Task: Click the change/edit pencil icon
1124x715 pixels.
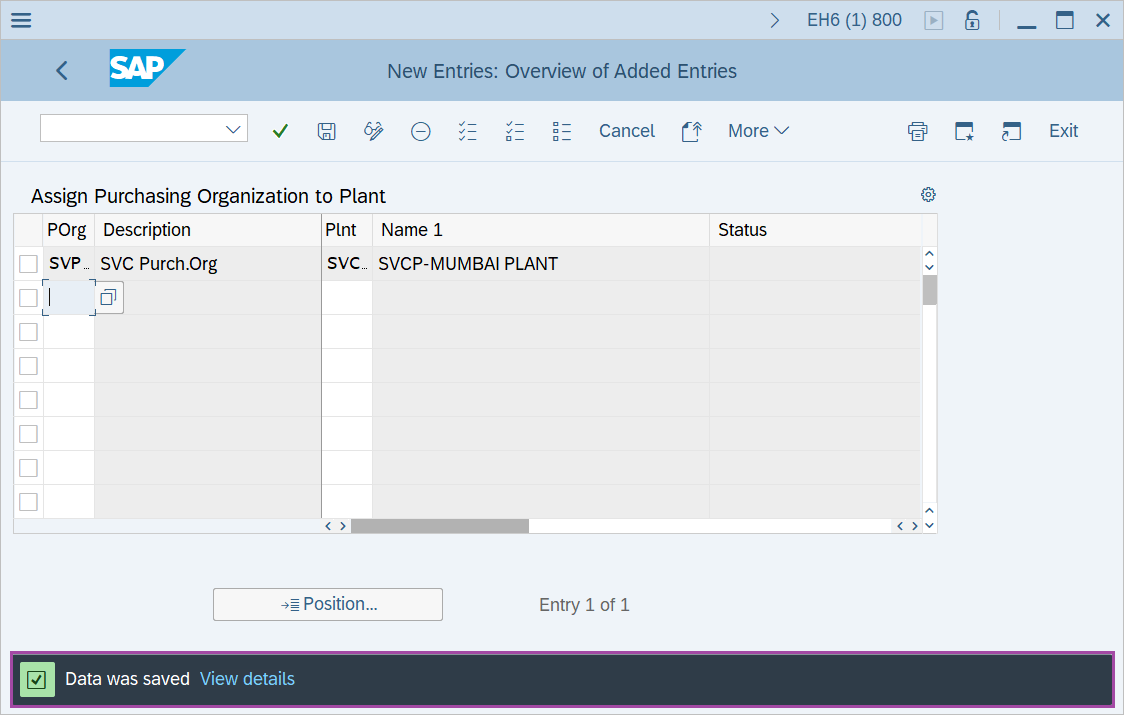Action: coord(373,130)
